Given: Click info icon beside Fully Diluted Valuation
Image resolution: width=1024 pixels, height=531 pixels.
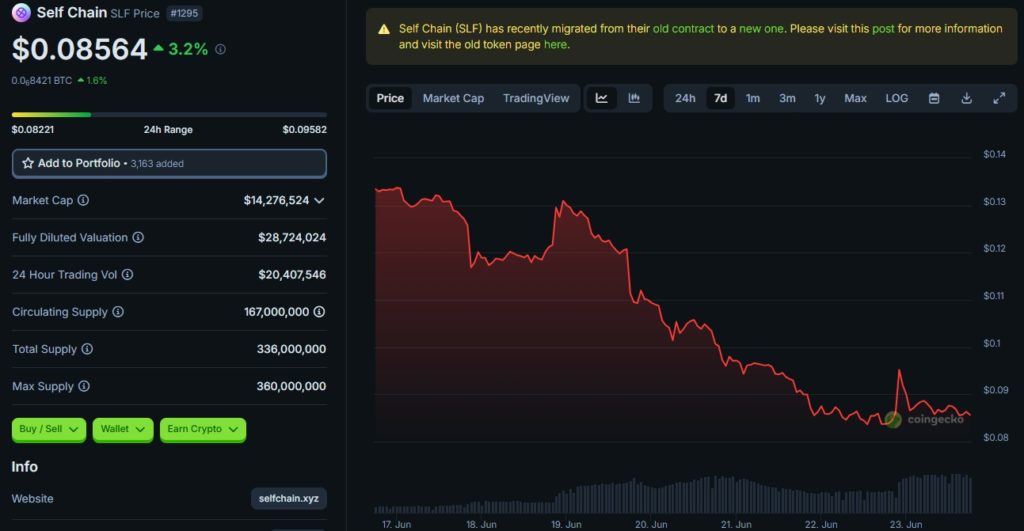Looking at the screenshot, I should click(x=138, y=238).
